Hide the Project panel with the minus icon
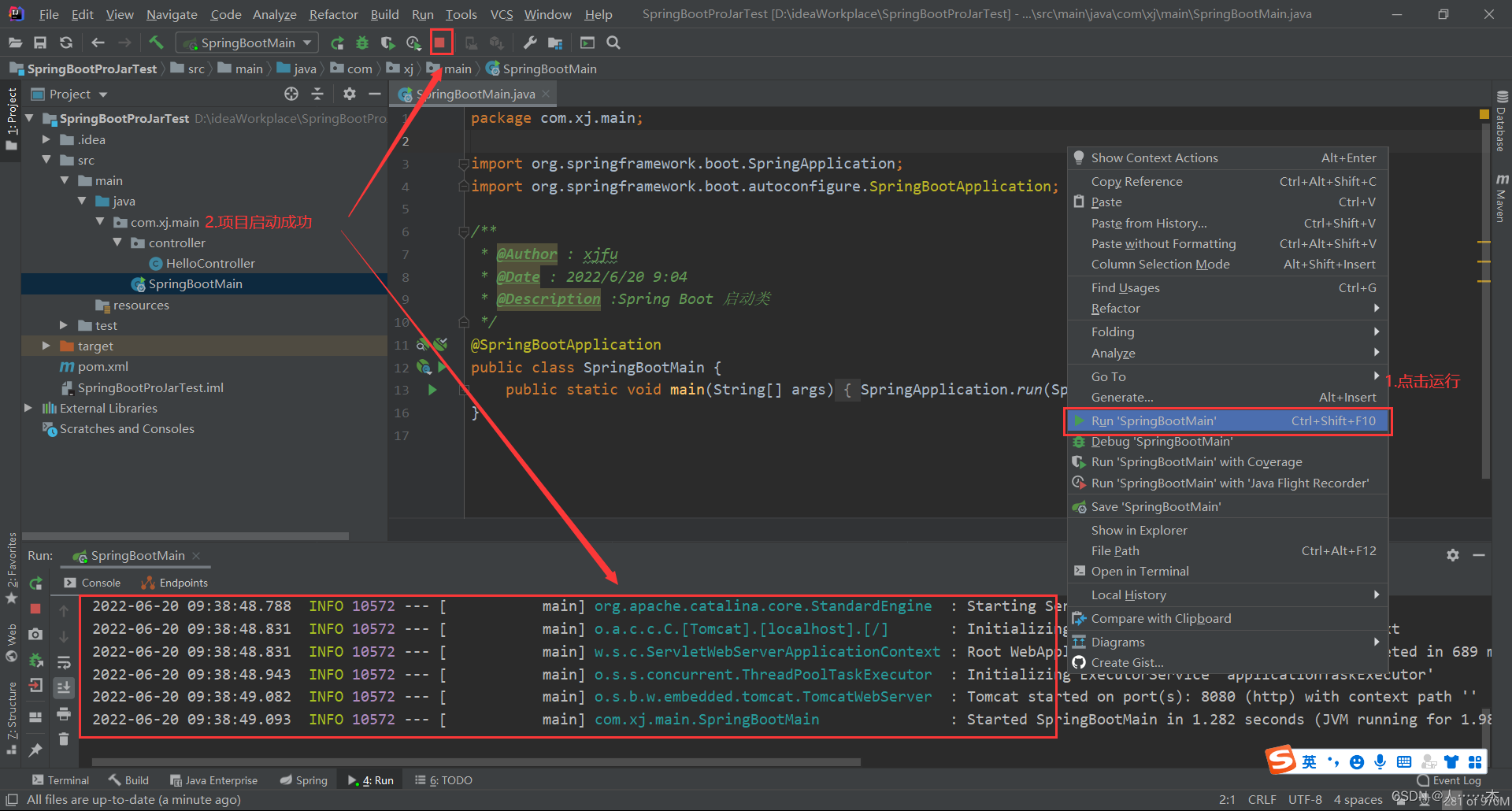 pyautogui.click(x=375, y=94)
